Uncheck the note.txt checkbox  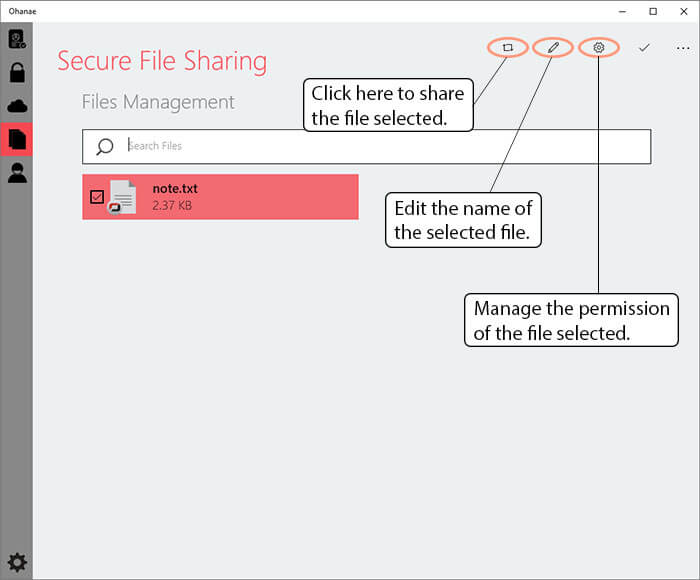tap(97, 197)
